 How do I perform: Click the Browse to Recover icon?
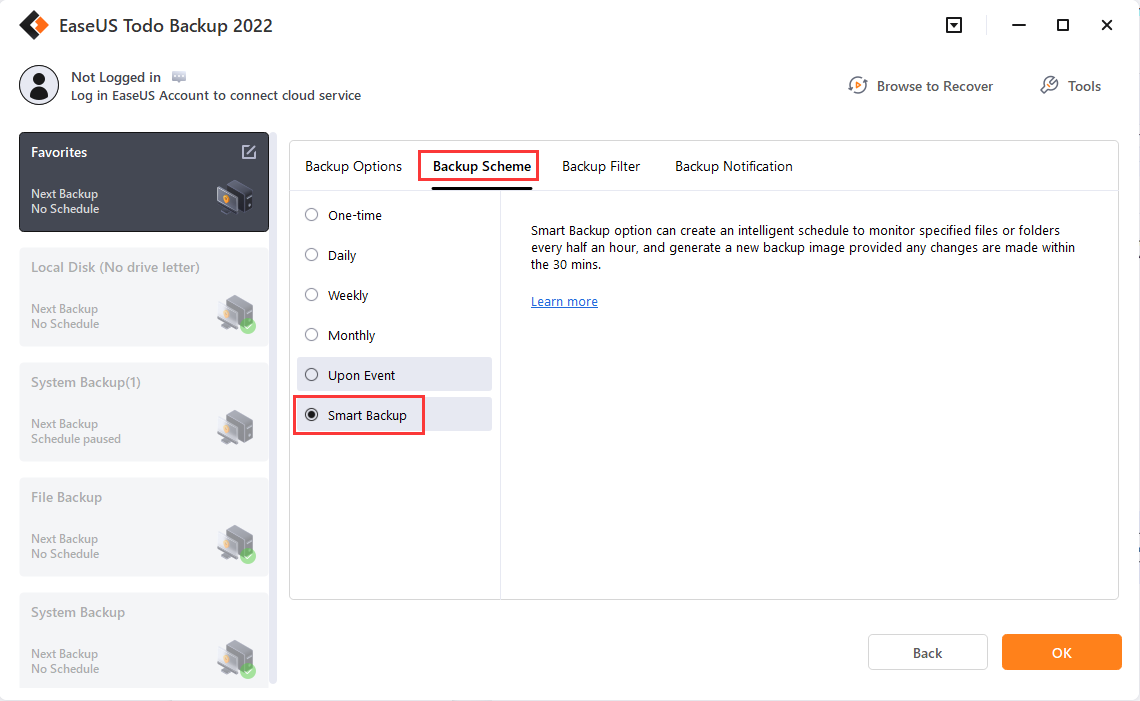click(858, 86)
